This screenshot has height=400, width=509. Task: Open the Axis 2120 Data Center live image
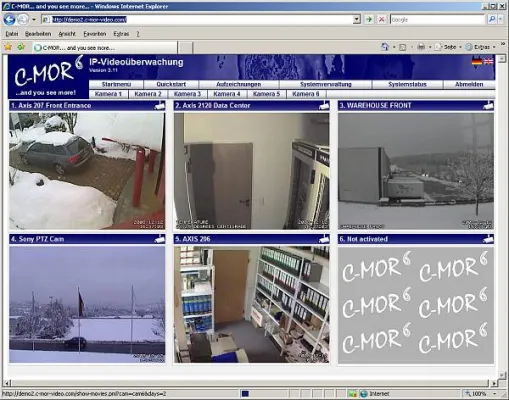tap(252, 171)
